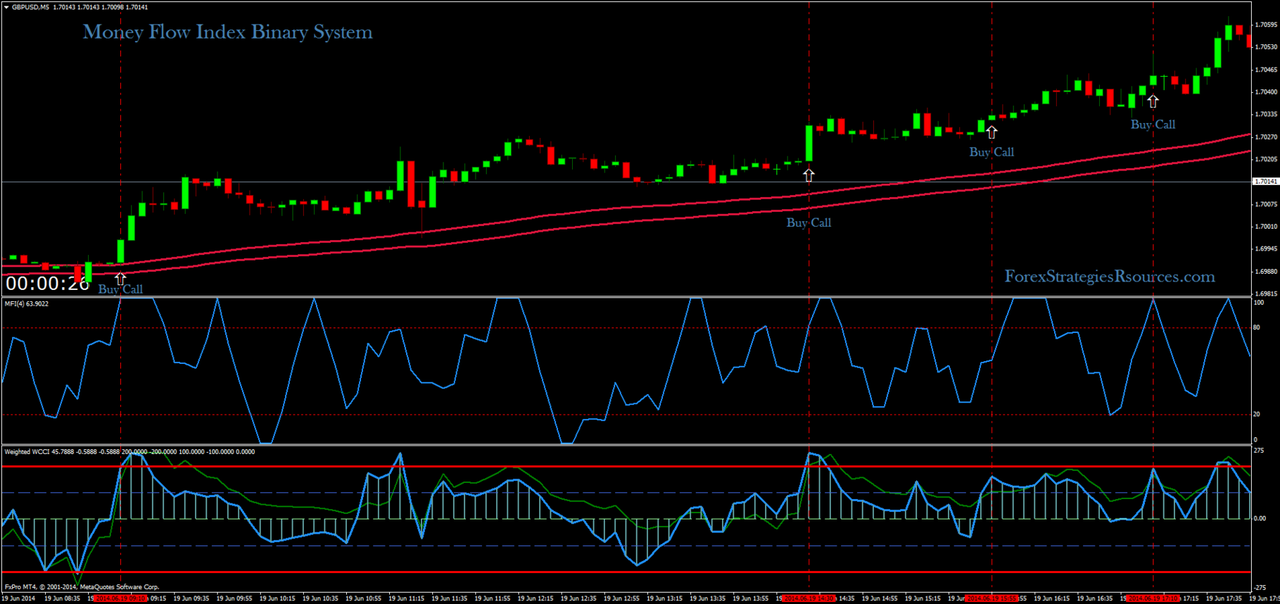Click the up arrow below the third Buy Call
Viewport: 1280px width, 604px height.
click(991, 131)
